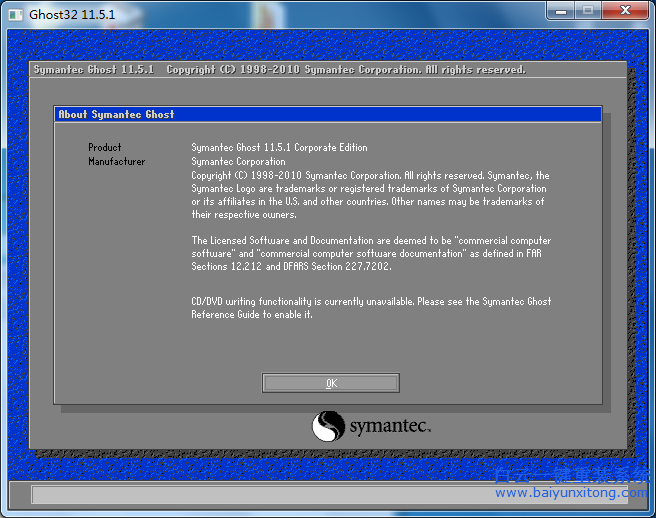Viewport: 656px width, 518px height.
Task: Close the Ghost32 11.5.1 window
Action: 626,12
